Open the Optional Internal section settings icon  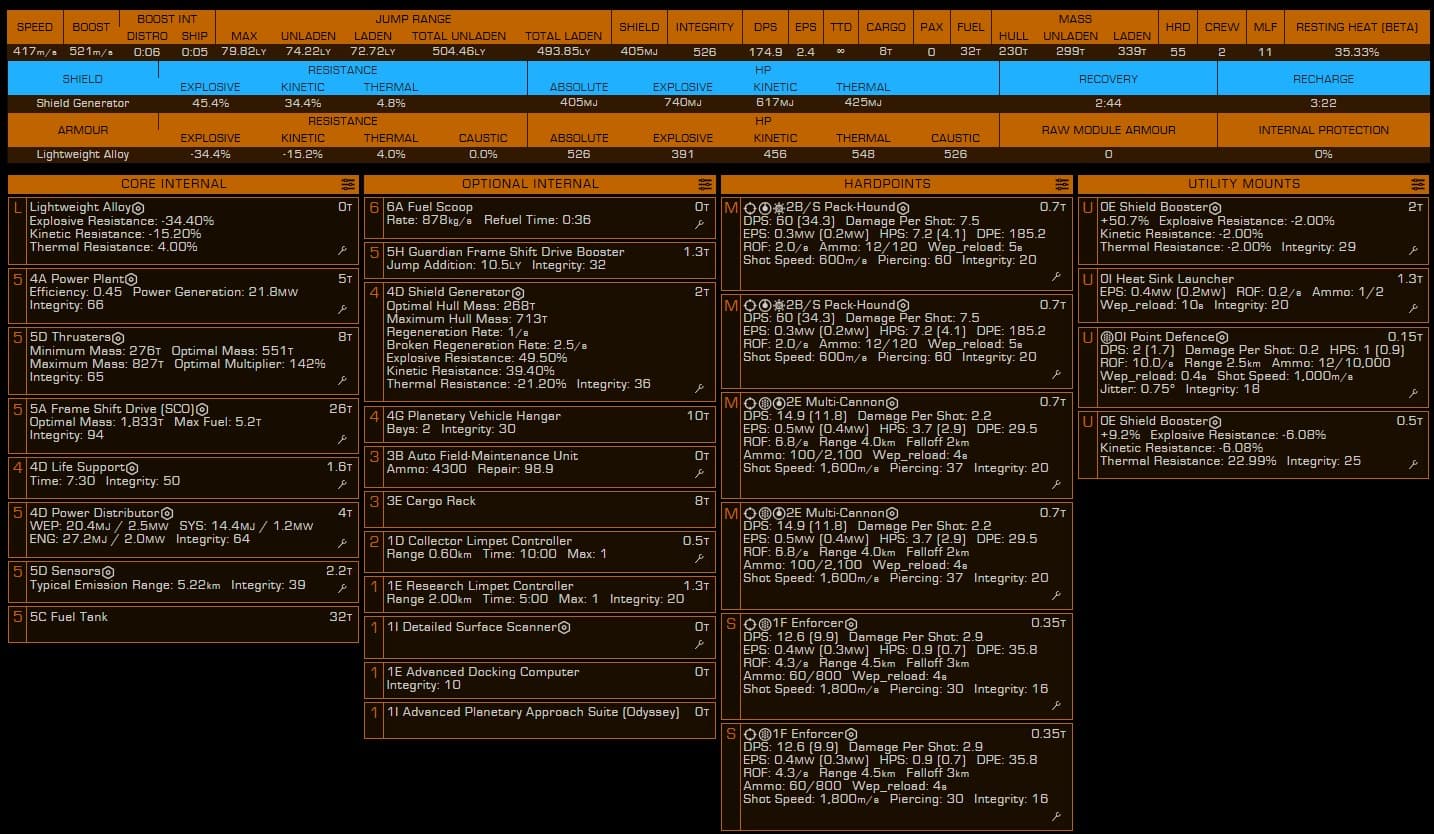click(x=704, y=184)
